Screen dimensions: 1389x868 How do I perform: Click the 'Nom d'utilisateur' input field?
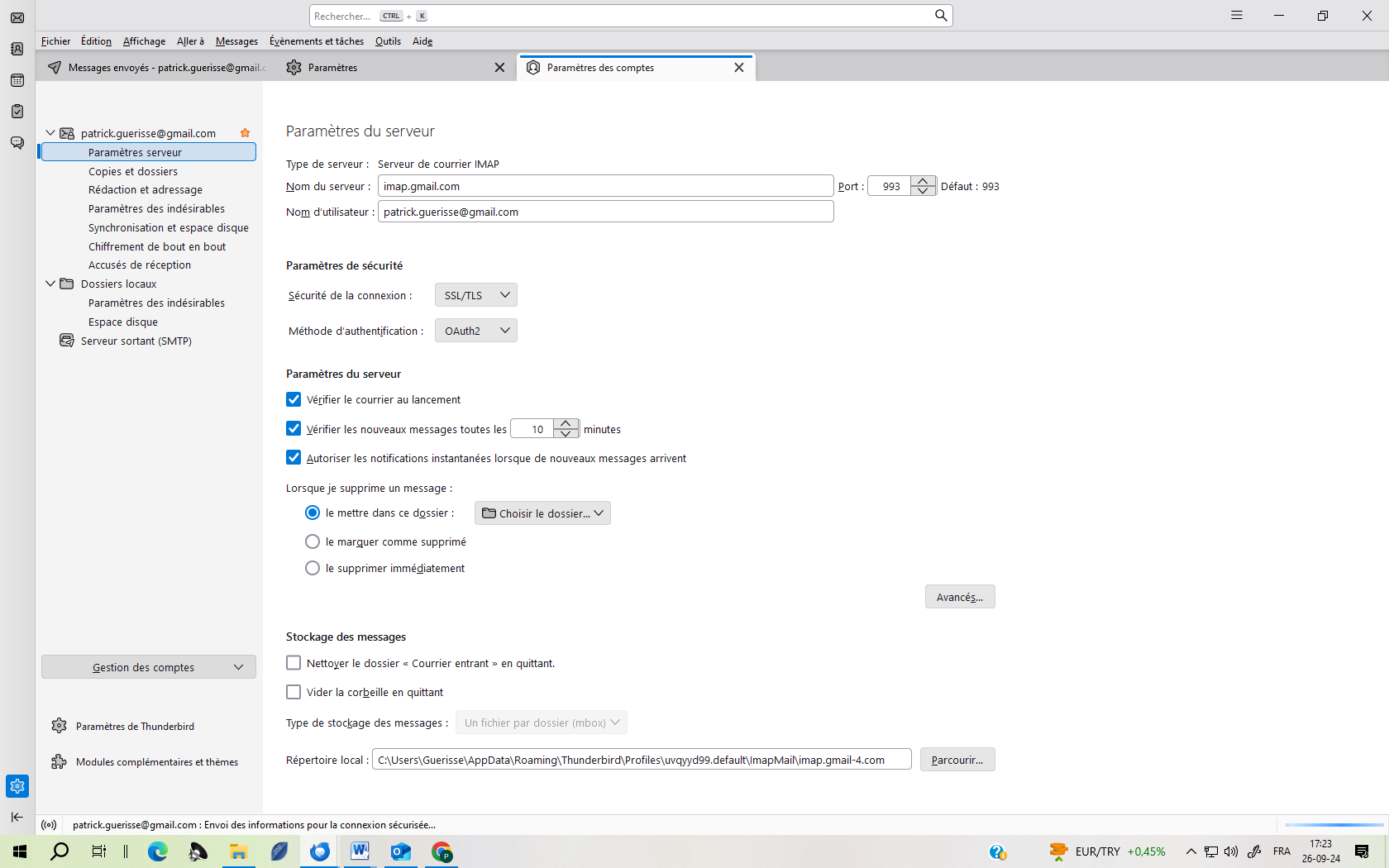[606, 212]
